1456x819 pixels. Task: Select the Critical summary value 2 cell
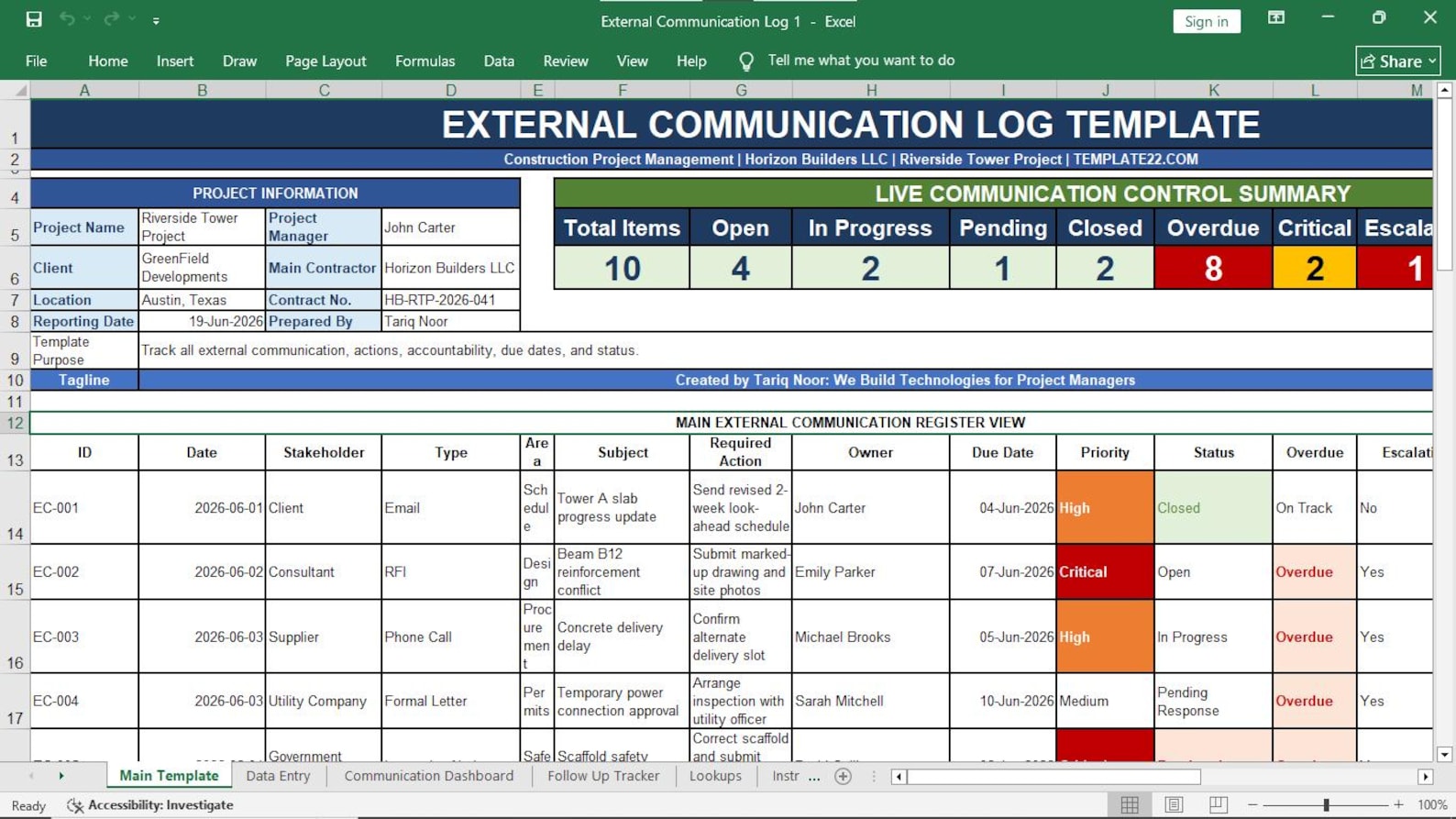(x=1314, y=268)
